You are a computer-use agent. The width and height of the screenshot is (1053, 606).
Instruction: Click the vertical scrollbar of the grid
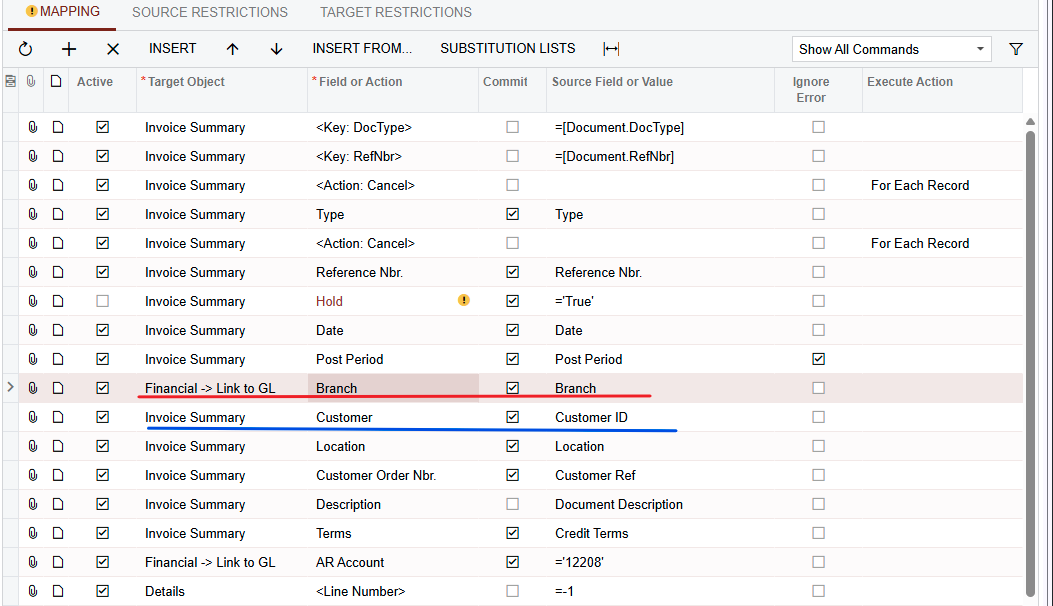[1030, 363]
